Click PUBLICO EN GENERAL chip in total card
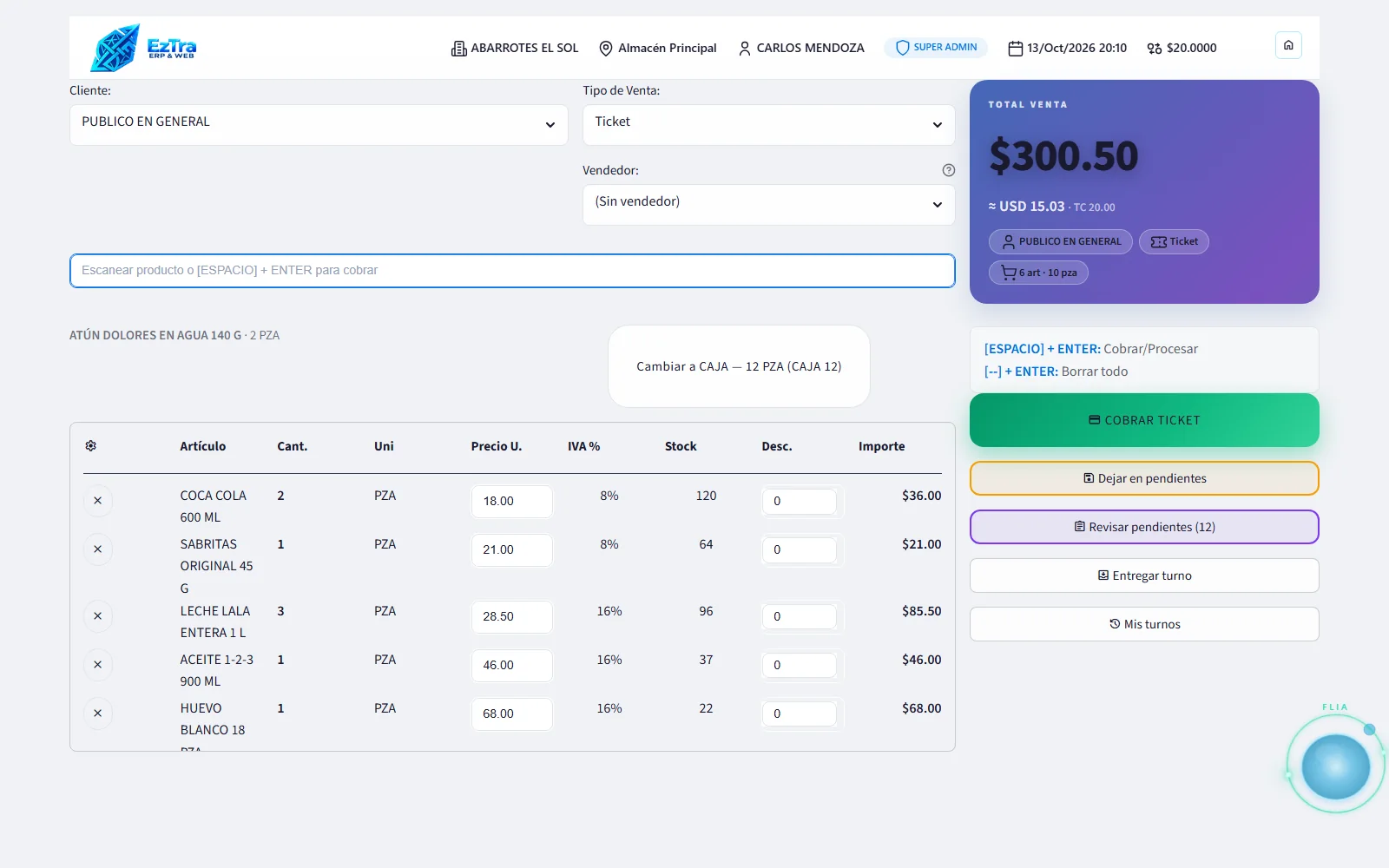 click(x=1060, y=241)
